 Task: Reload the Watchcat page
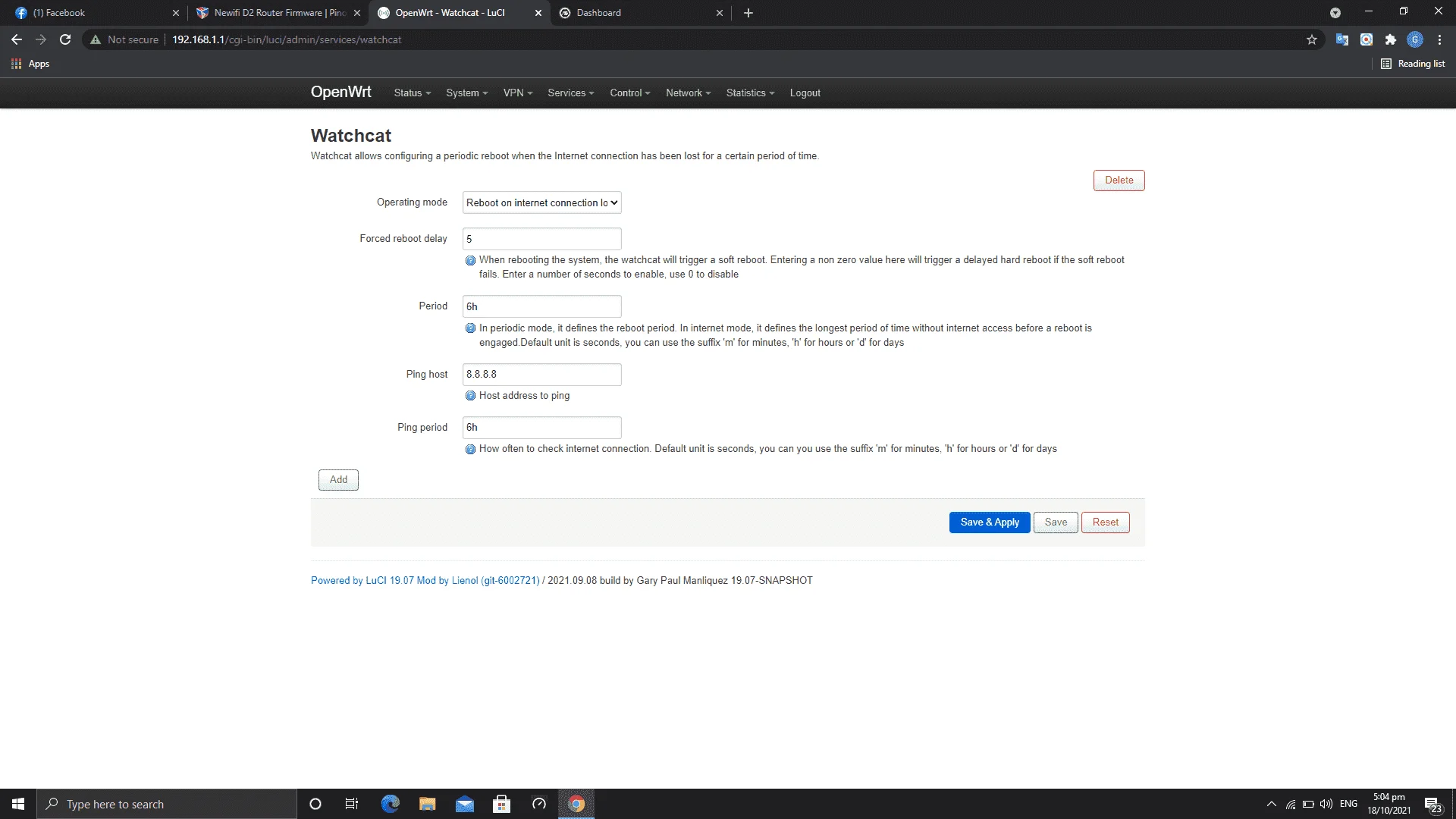click(65, 39)
